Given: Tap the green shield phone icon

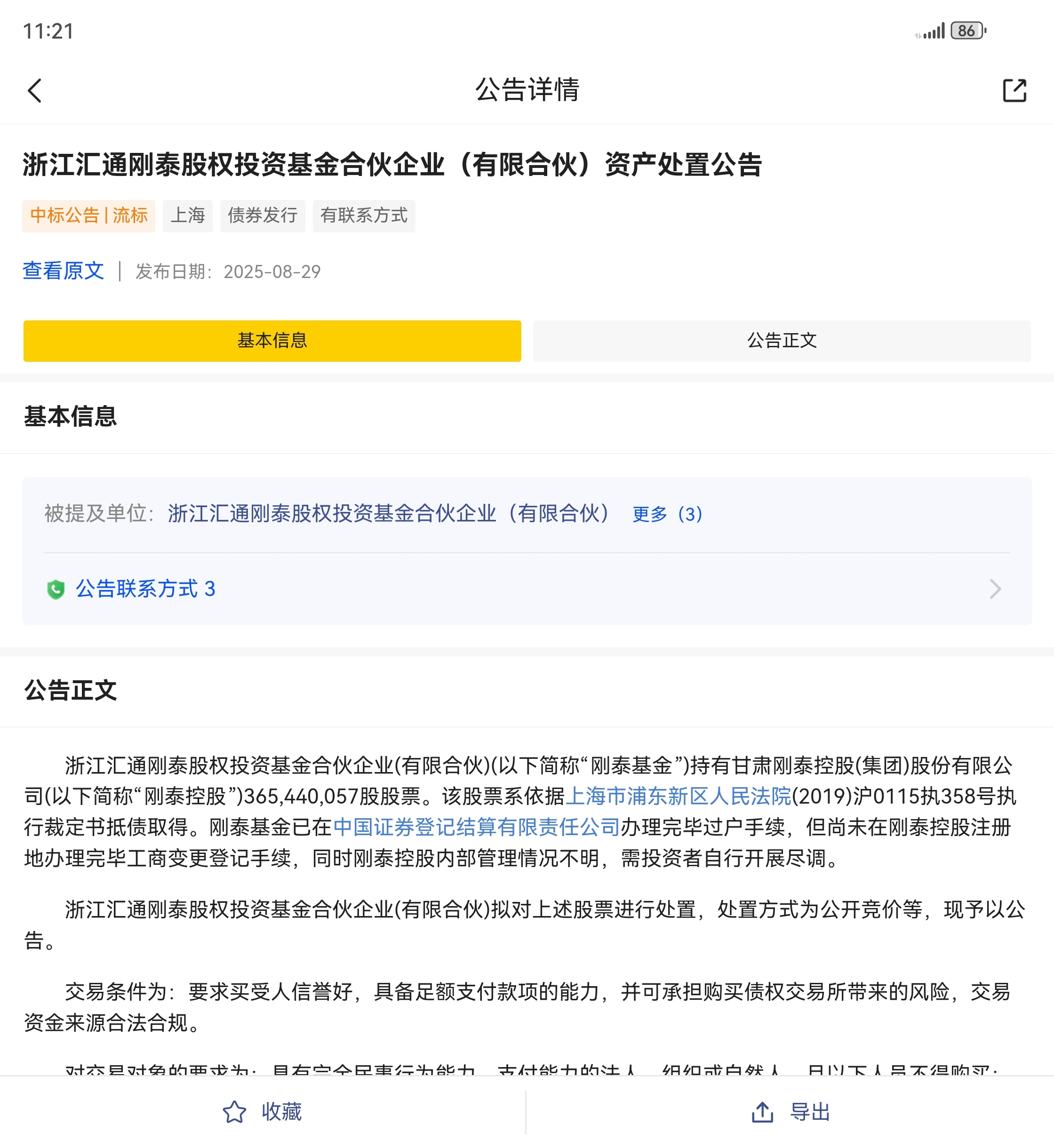Looking at the screenshot, I should tap(56, 589).
